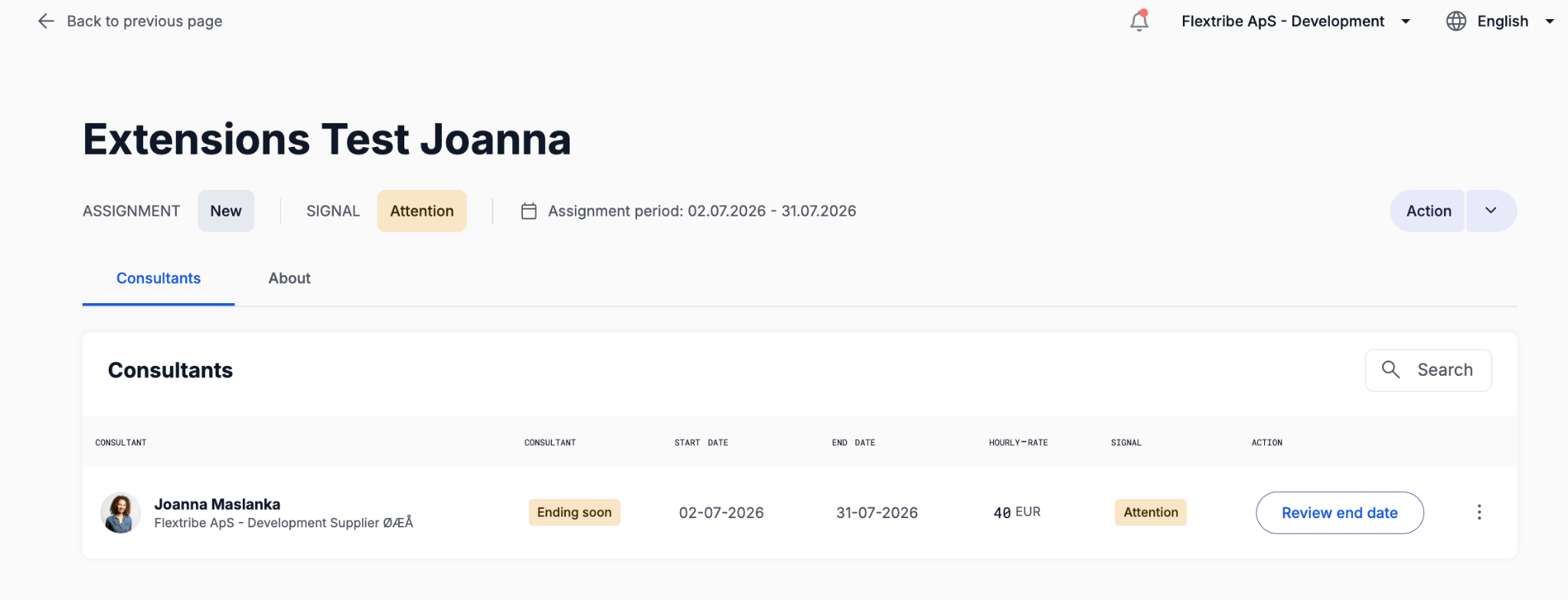The image size is (1568, 600).
Task: Click the New assignment status badge
Action: tap(226, 211)
